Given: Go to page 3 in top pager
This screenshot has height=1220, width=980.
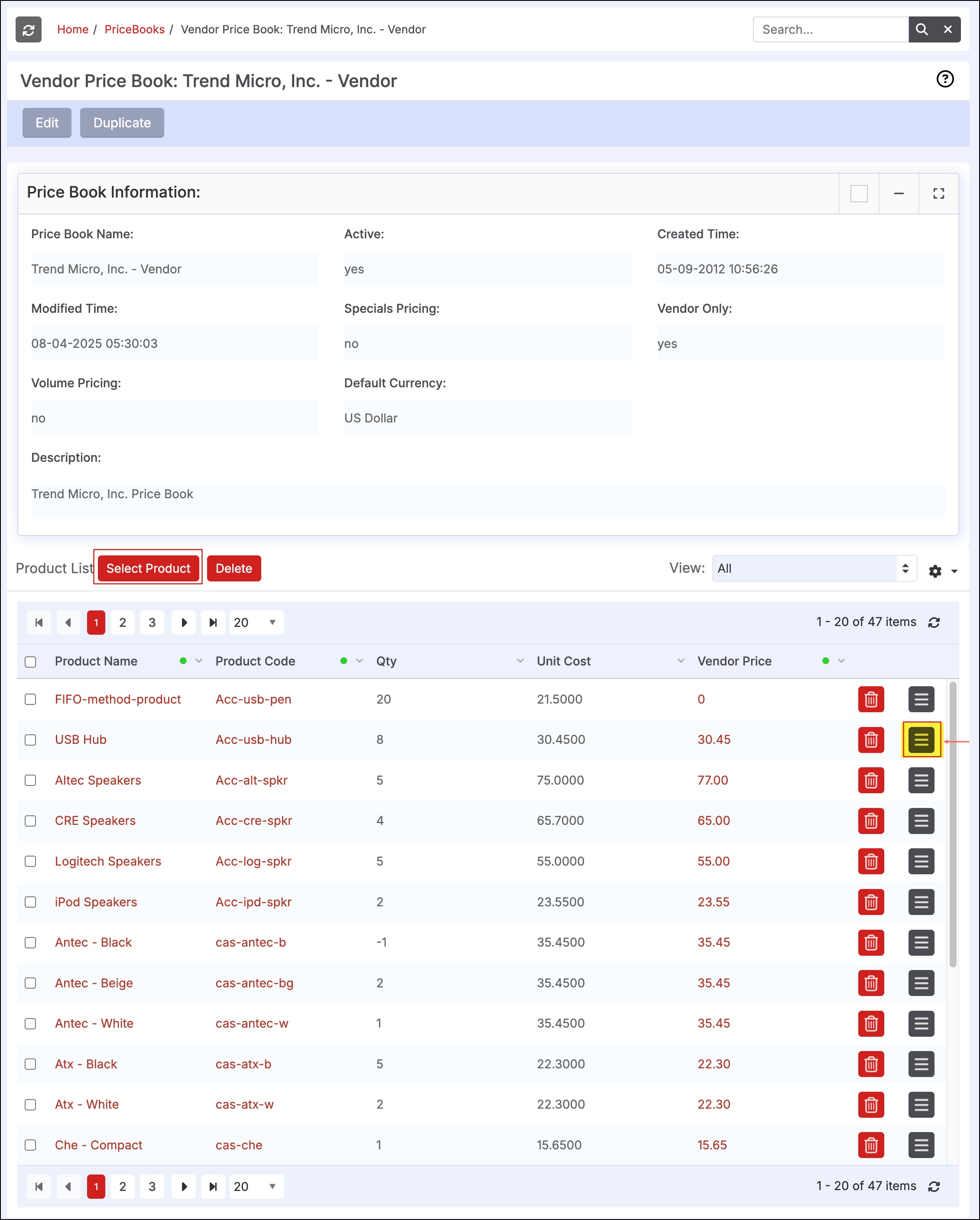Looking at the screenshot, I should pos(152,623).
